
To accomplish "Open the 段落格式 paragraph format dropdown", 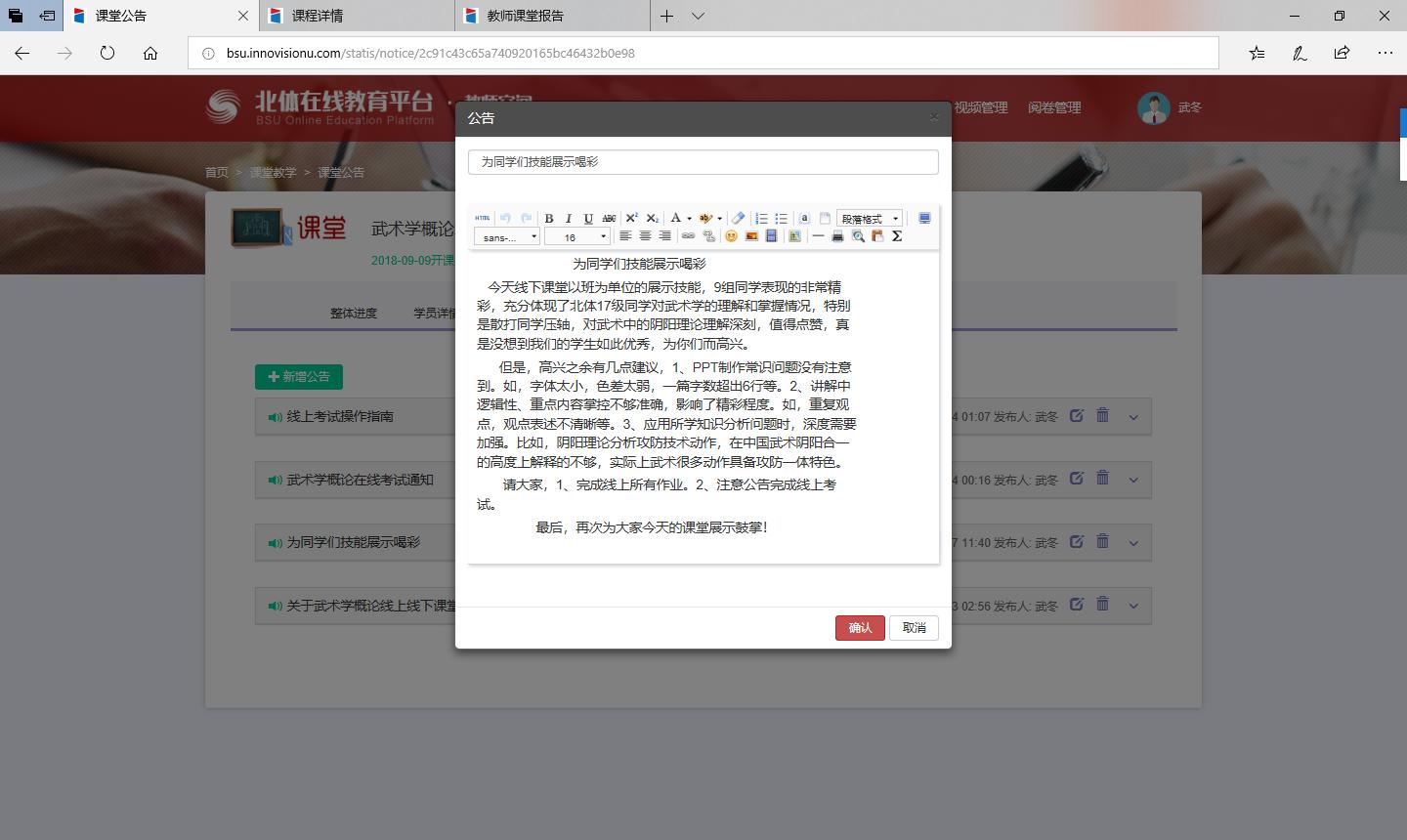I will click(x=870, y=217).
